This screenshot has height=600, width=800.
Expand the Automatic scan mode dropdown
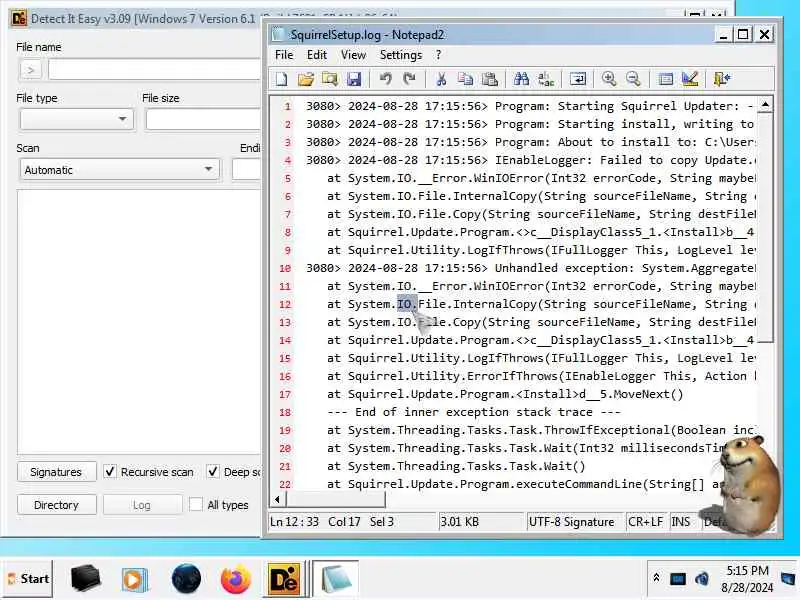coord(119,170)
